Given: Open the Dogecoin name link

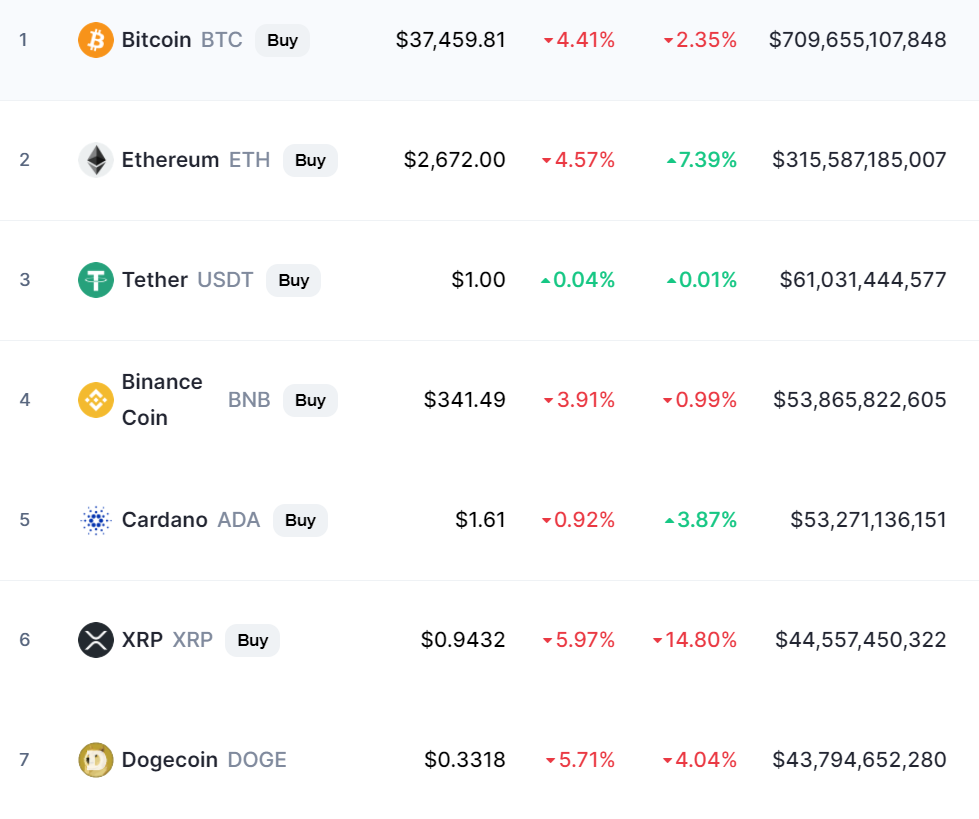Looking at the screenshot, I should pos(169,760).
